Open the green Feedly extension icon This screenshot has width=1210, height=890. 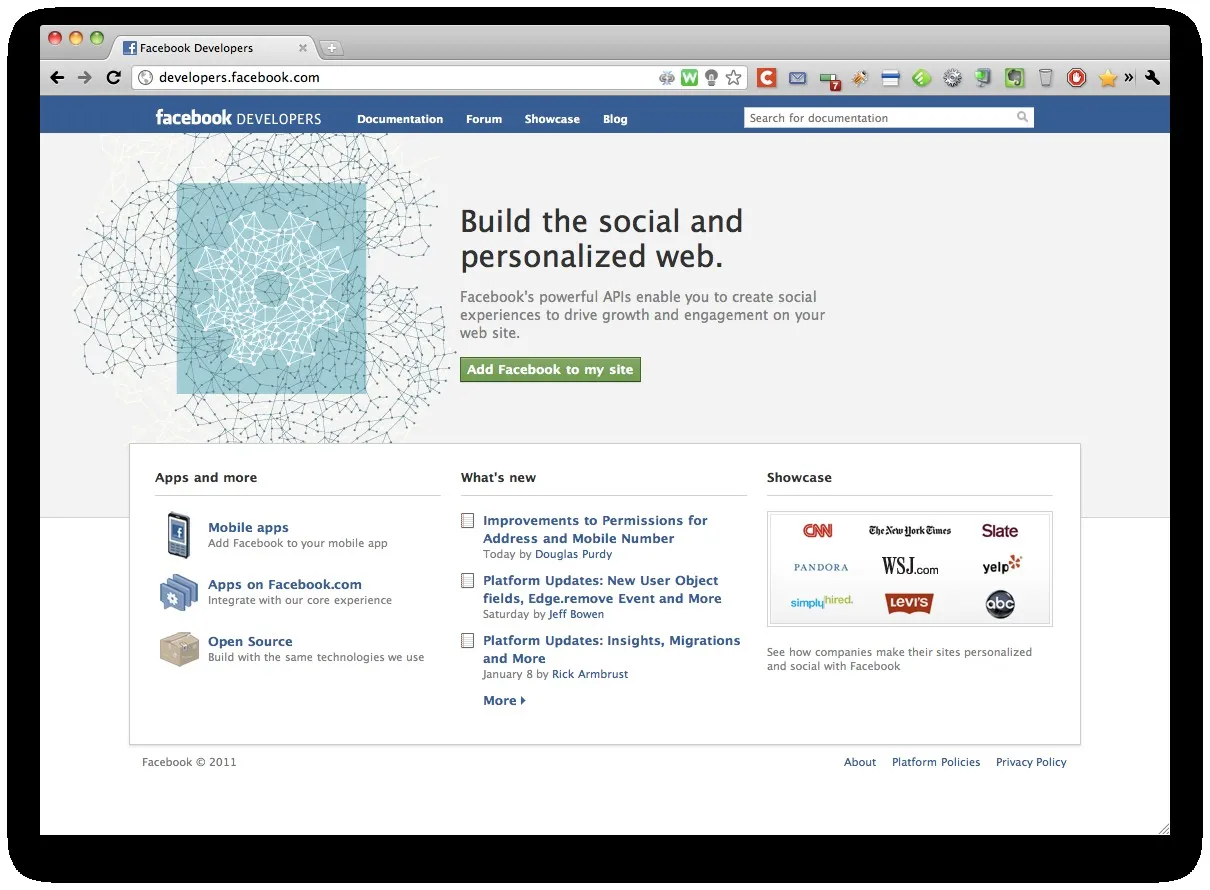tap(921, 78)
